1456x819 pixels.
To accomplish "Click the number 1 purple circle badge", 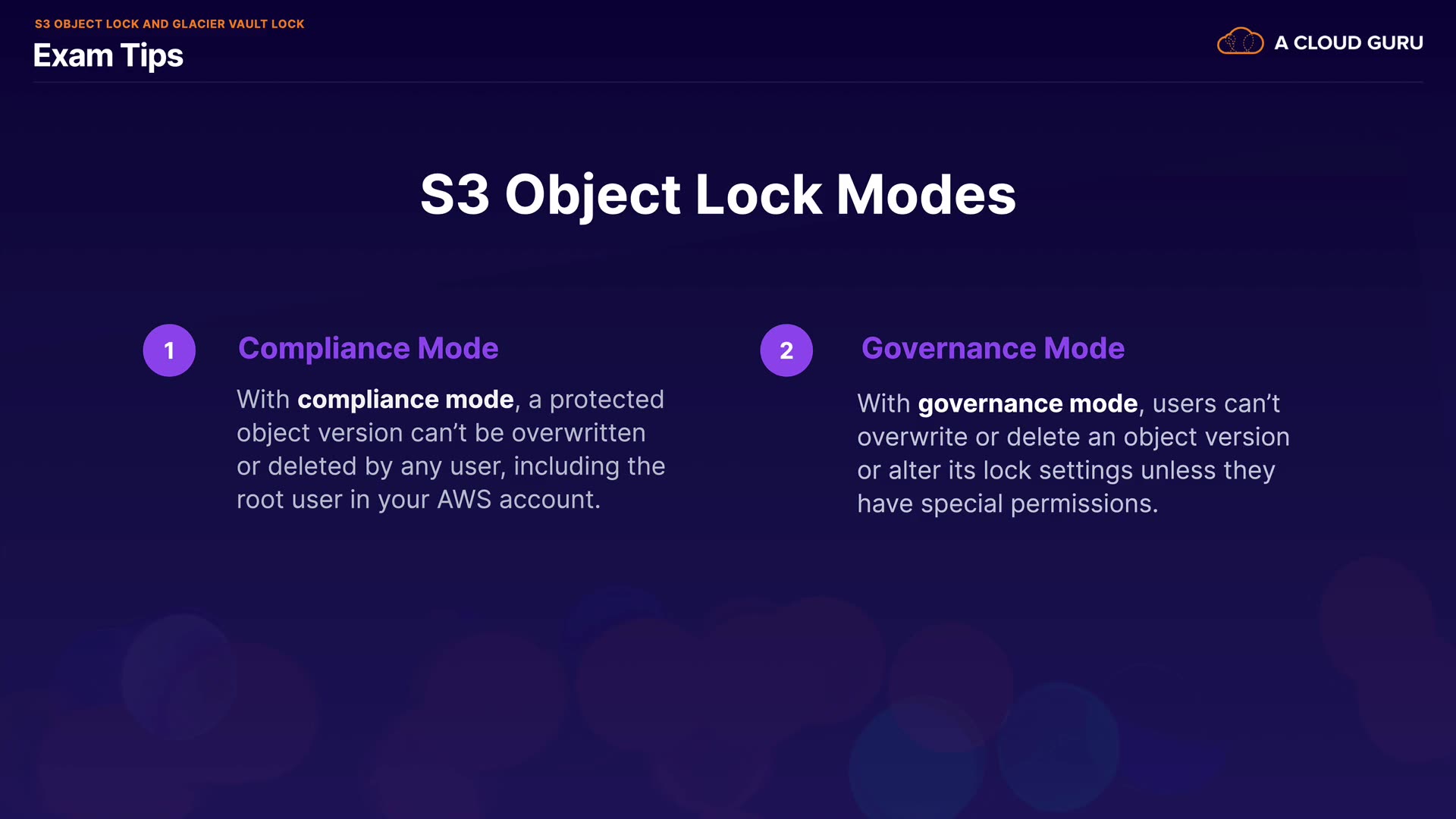I will point(169,350).
